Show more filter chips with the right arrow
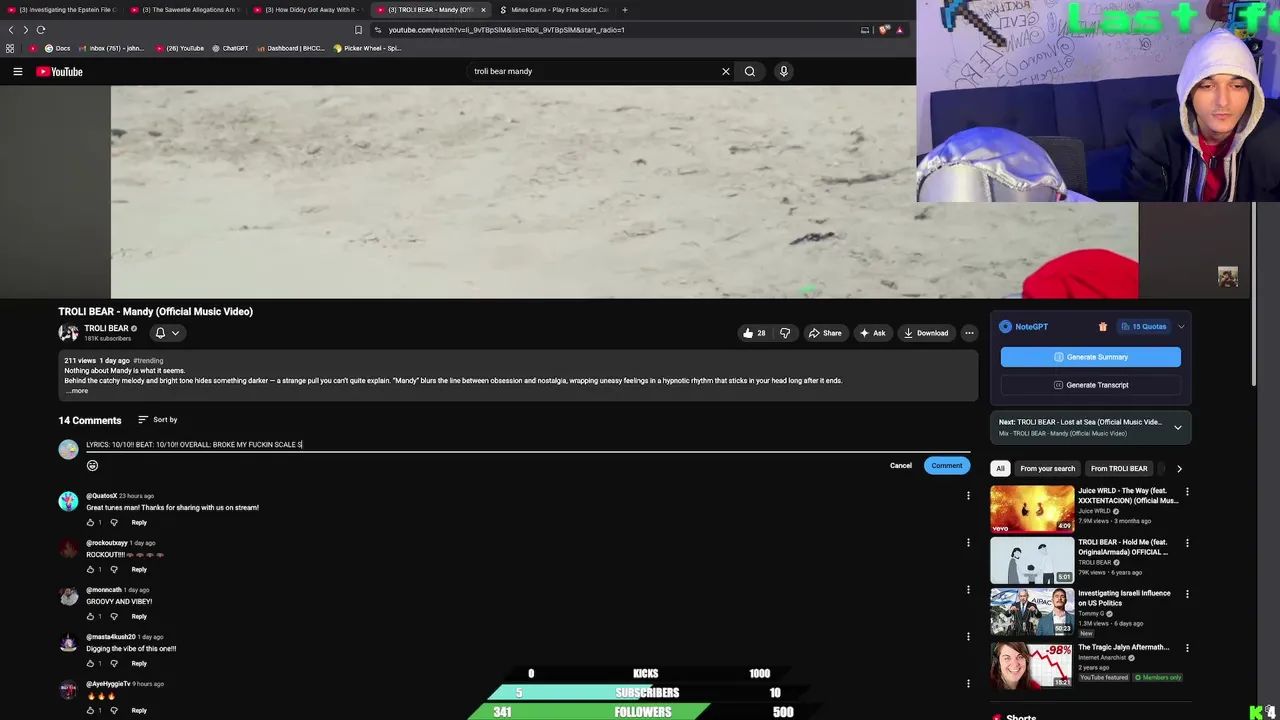Image resolution: width=1280 pixels, height=720 pixels. pyautogui.click(x=1179, y=468)
